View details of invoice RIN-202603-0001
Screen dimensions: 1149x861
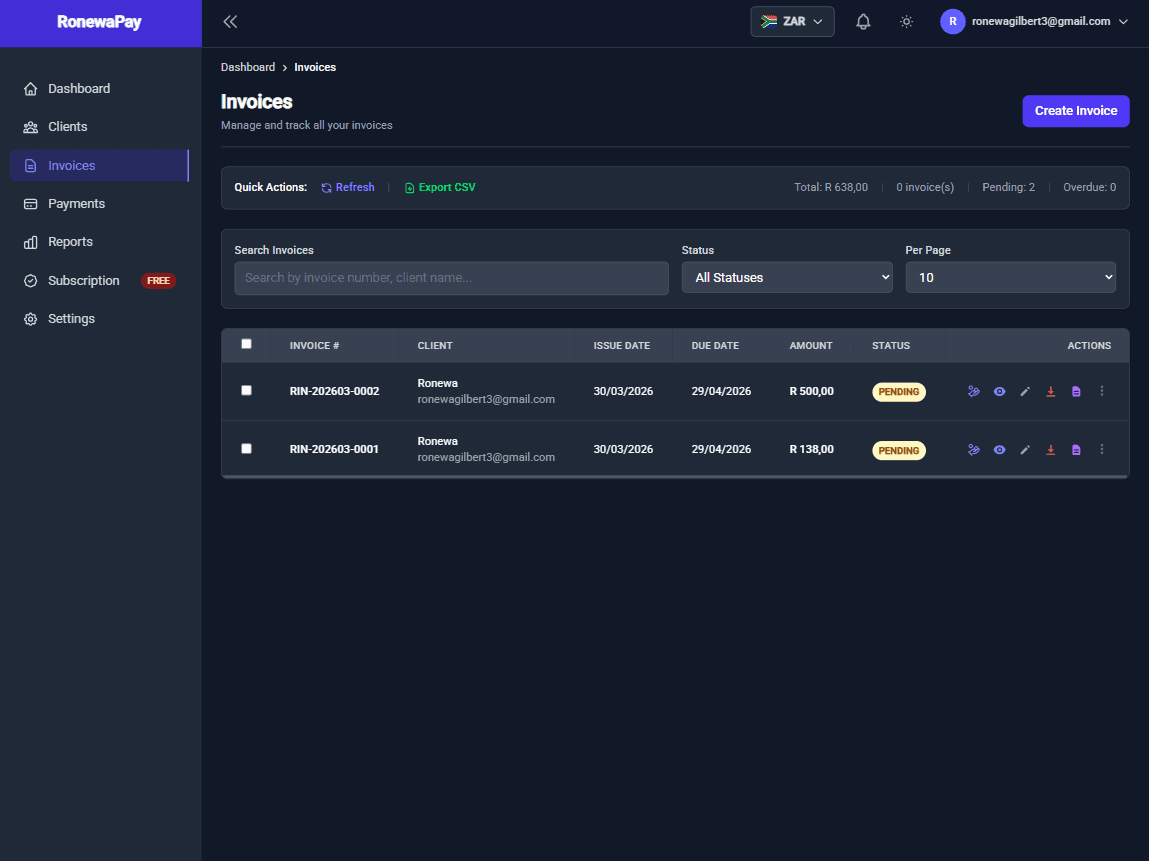pos(999,449)
